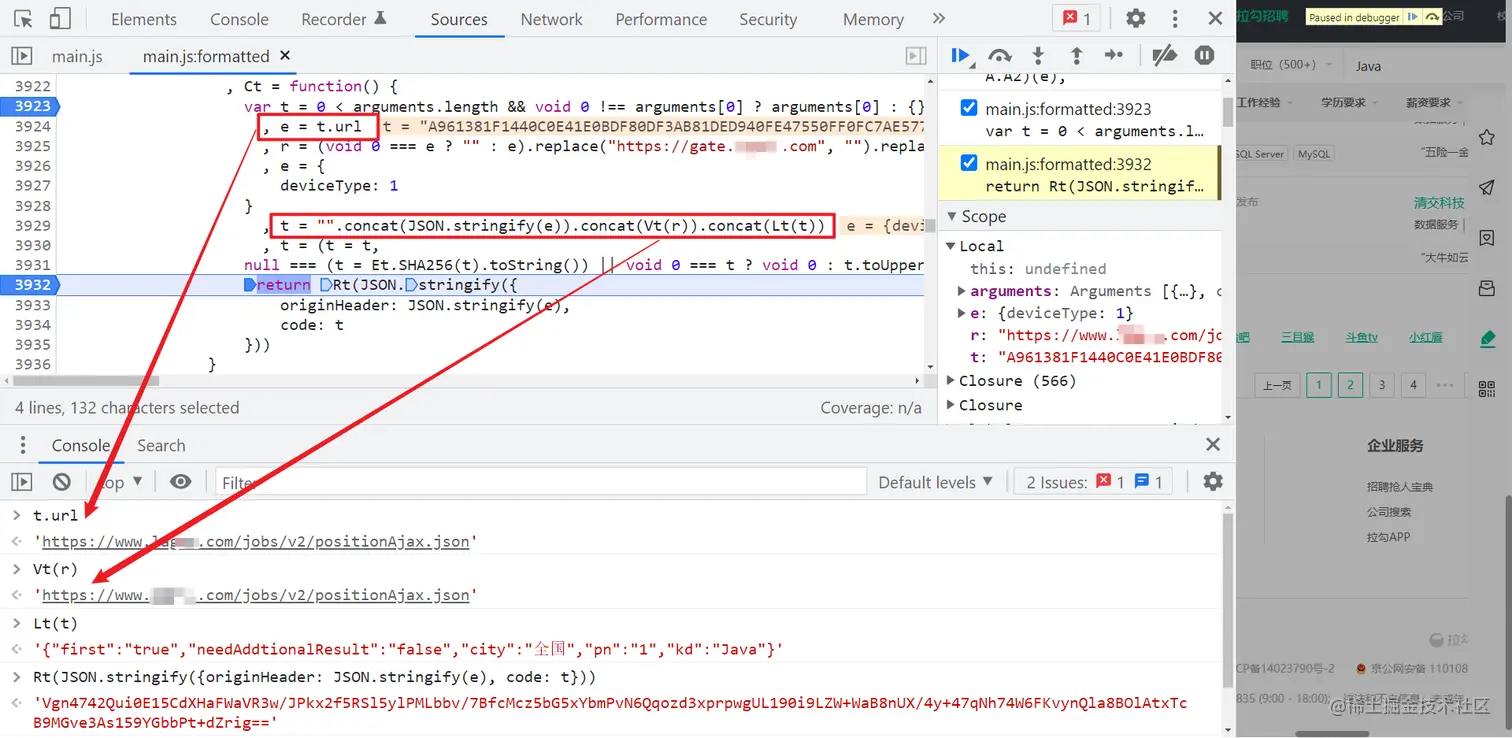Show more DevTools tabs chevron
The image size is (1512, 738).
click(938, 18)
